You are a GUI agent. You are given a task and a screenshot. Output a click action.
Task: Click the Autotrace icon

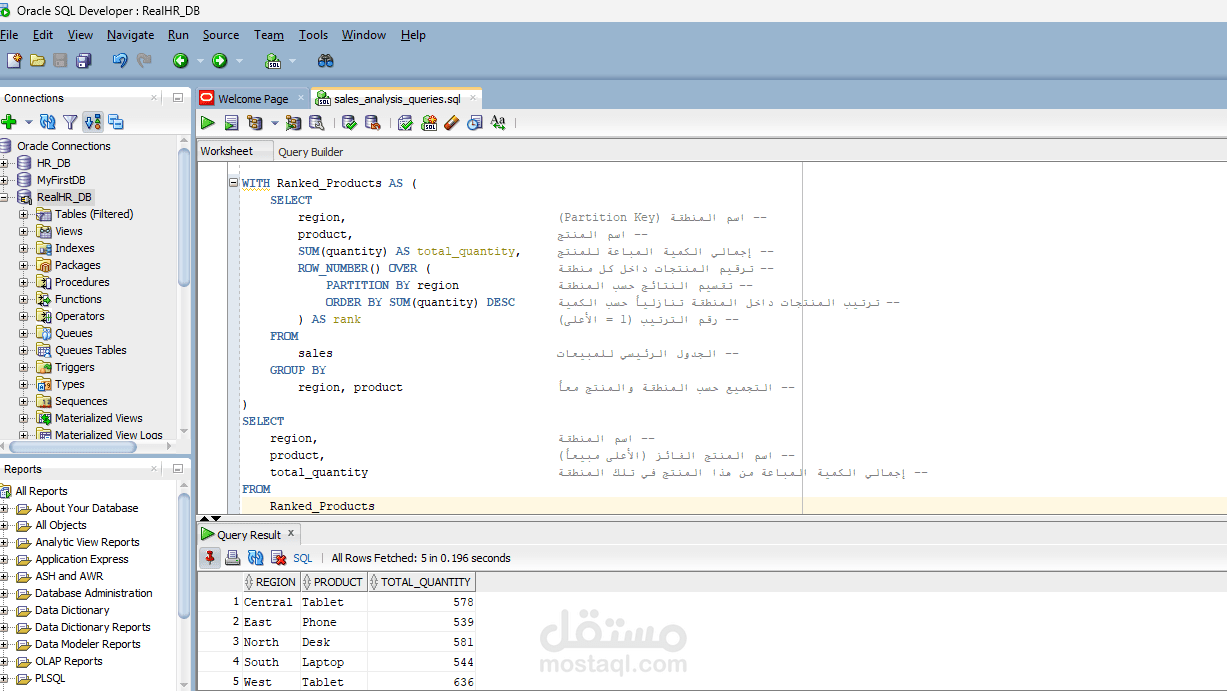point(293,123)
